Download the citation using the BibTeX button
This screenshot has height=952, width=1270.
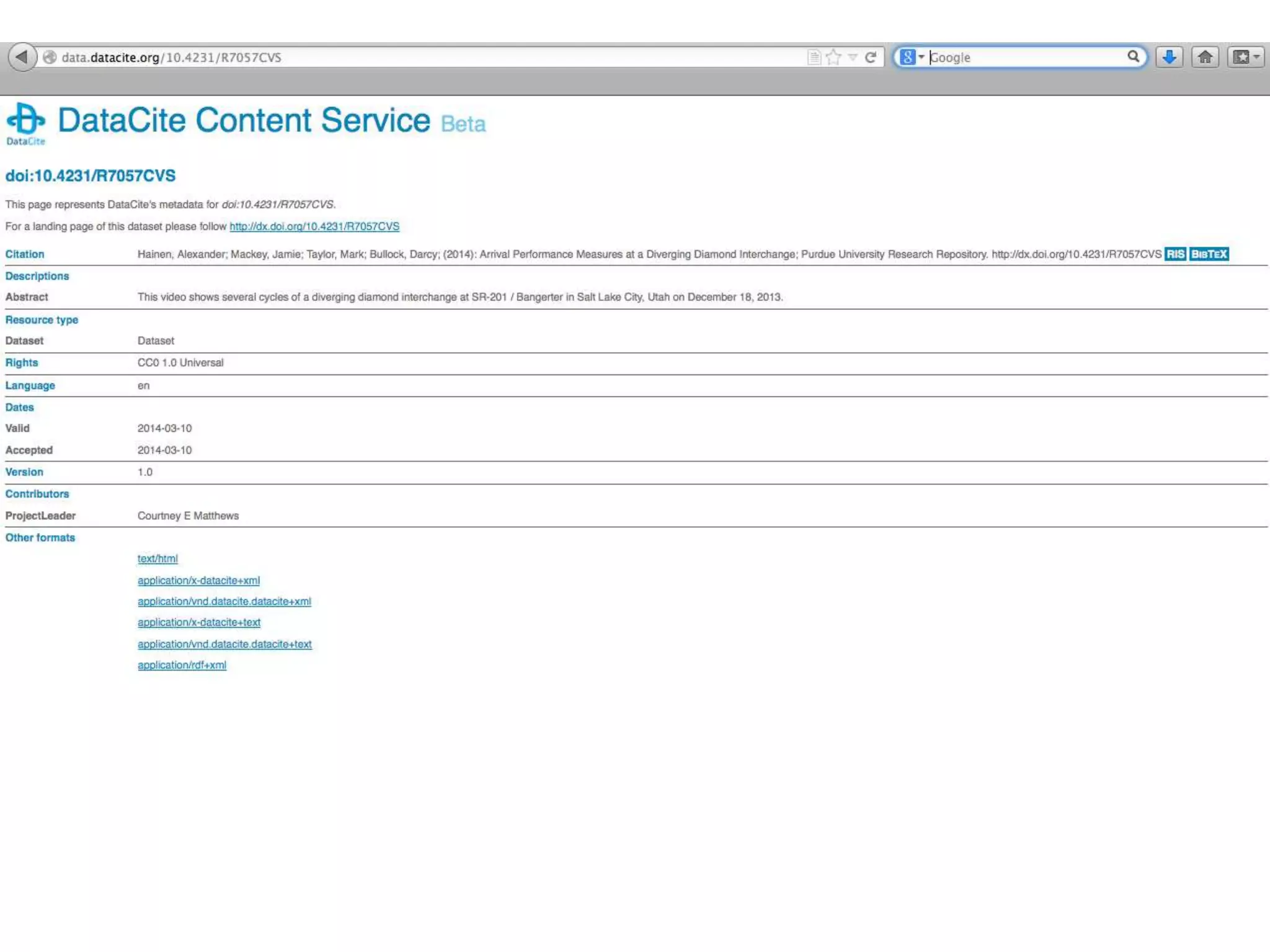tap(1209, 254)
